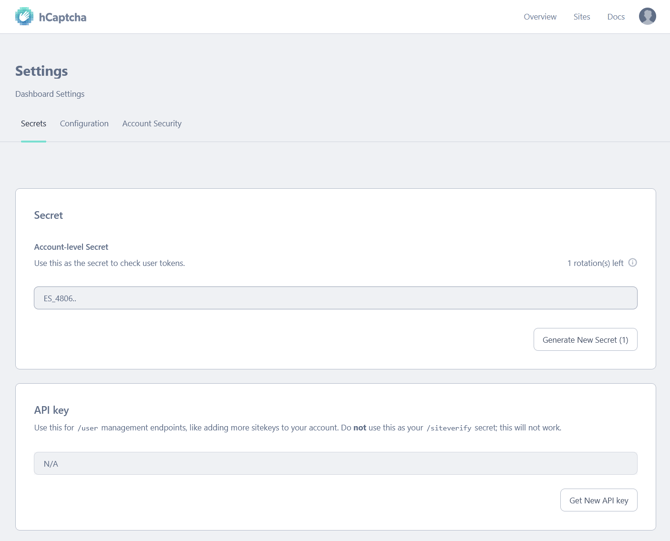Click the Settings page heading
The height and width of the screenshot is (541, 670).
point(42,71)
